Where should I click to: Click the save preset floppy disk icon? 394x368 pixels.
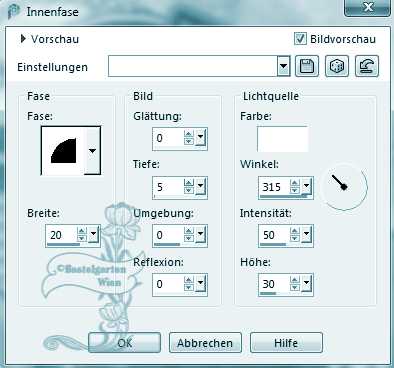307,66
